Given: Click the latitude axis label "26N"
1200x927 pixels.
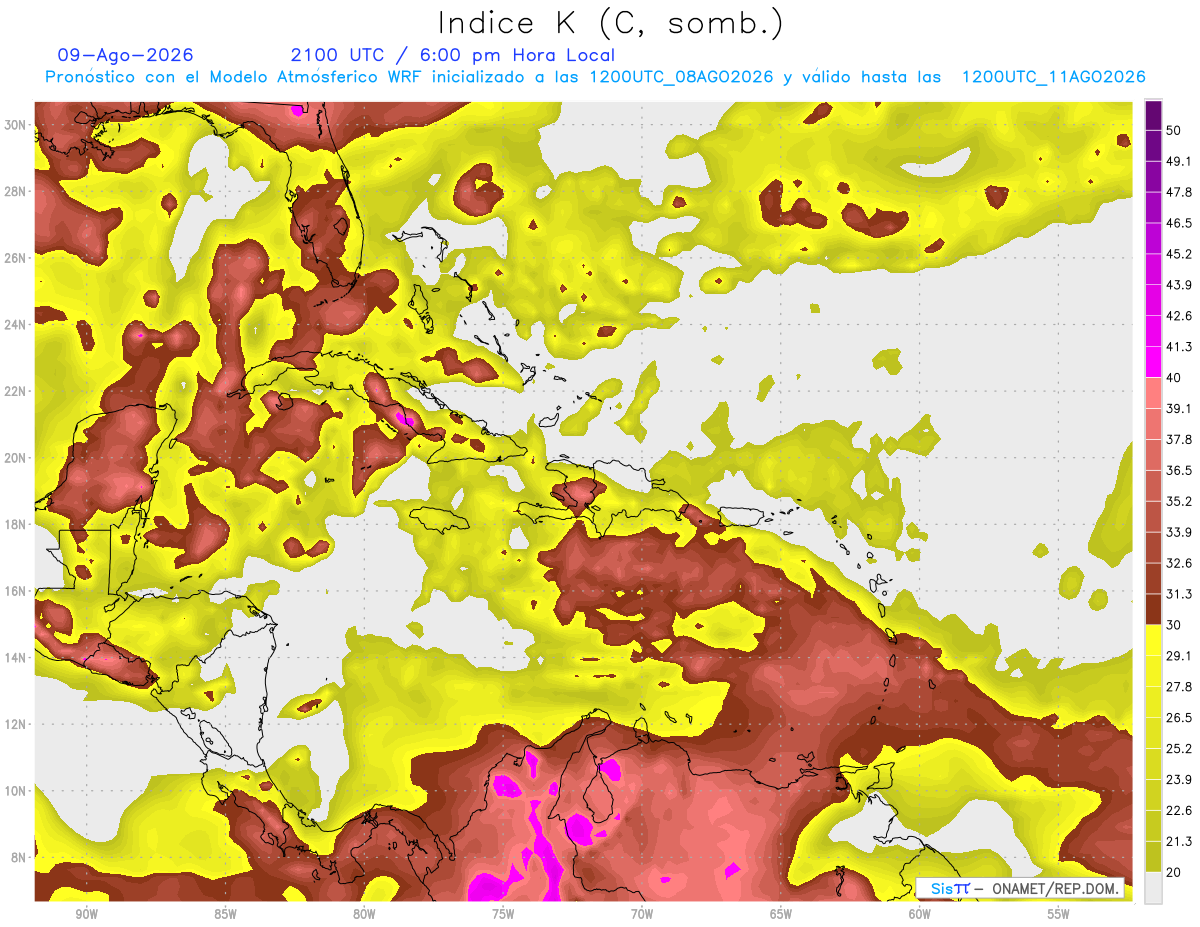Looking at the screenshot, I should click(17, 257).
